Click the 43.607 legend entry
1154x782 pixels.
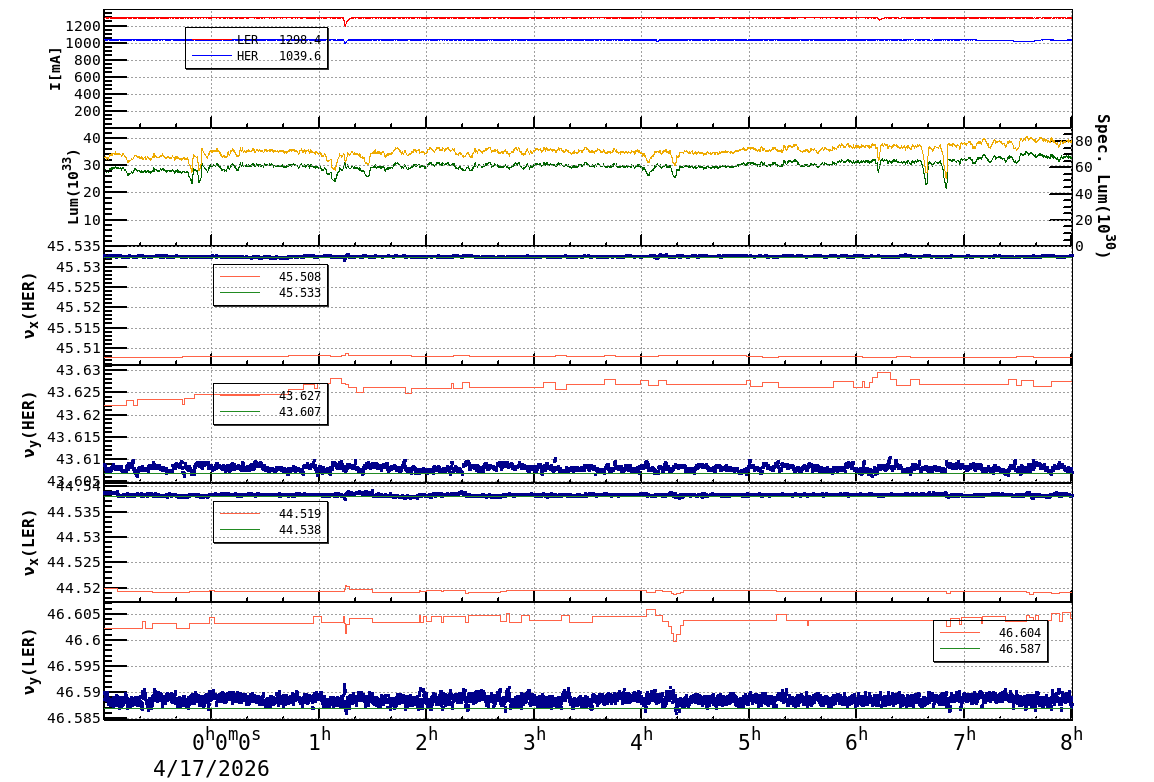(299, 412)
